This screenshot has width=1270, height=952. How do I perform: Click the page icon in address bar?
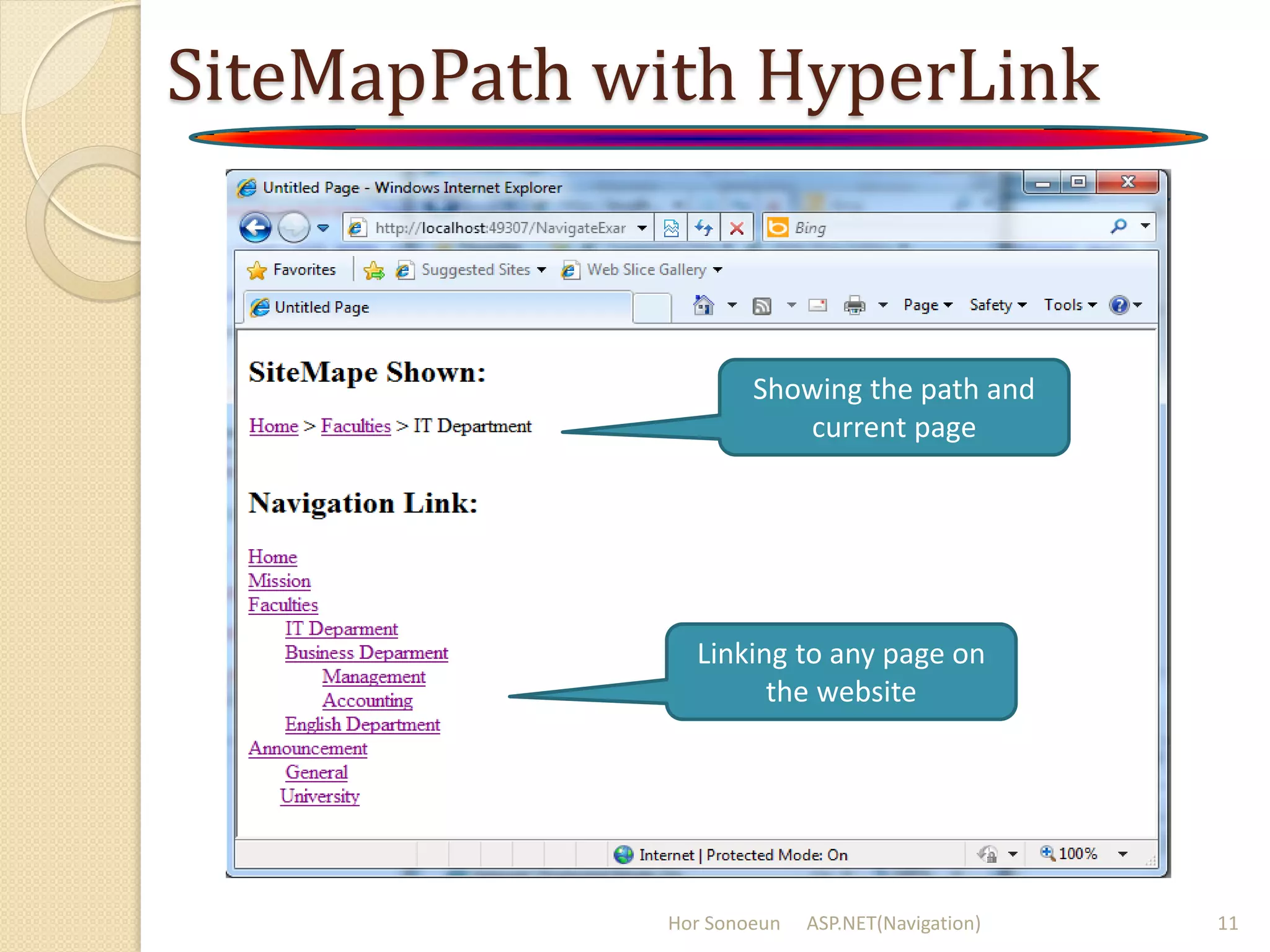[x=356, y=228]
